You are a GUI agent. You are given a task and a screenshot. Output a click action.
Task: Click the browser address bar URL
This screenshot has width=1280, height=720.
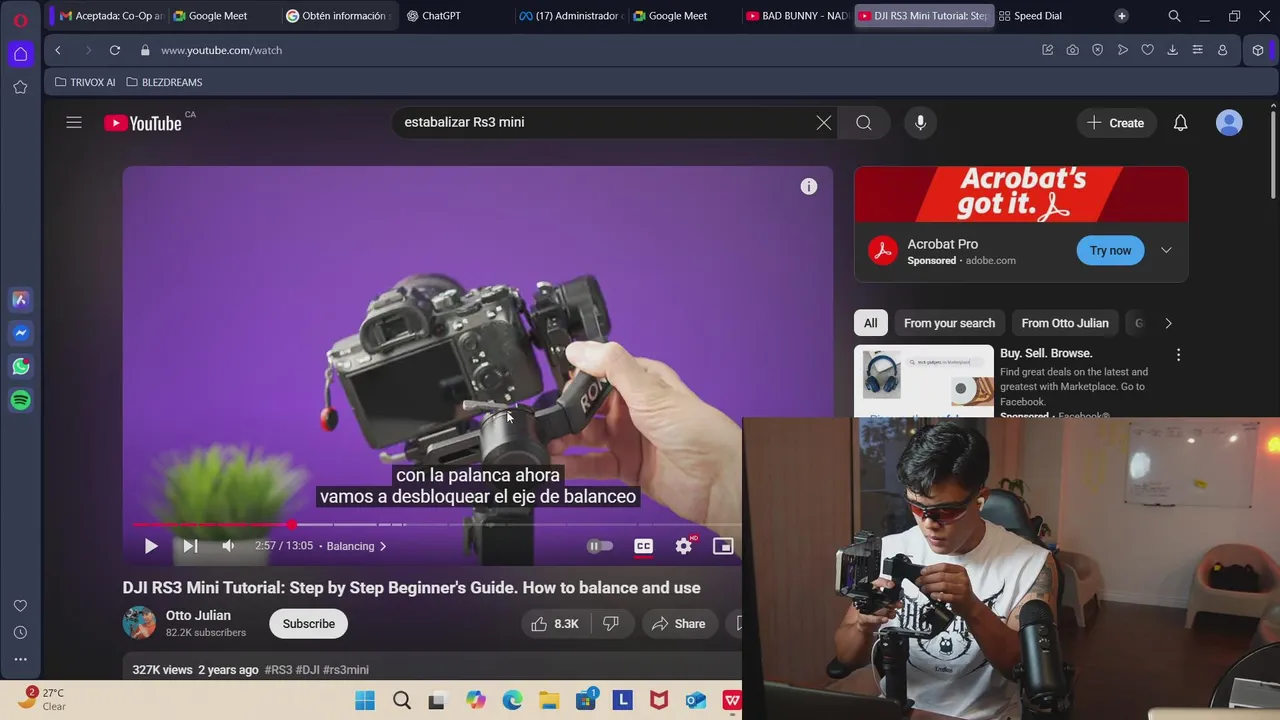coord(221,50)
